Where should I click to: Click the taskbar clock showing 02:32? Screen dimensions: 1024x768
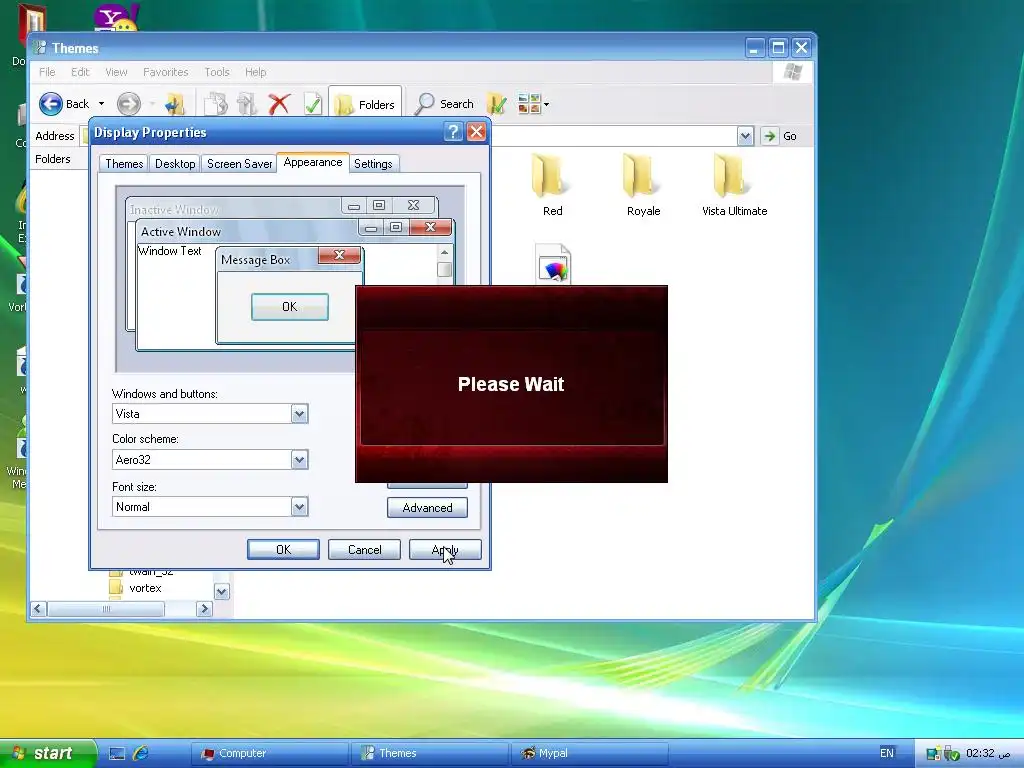tap(989, 753)
